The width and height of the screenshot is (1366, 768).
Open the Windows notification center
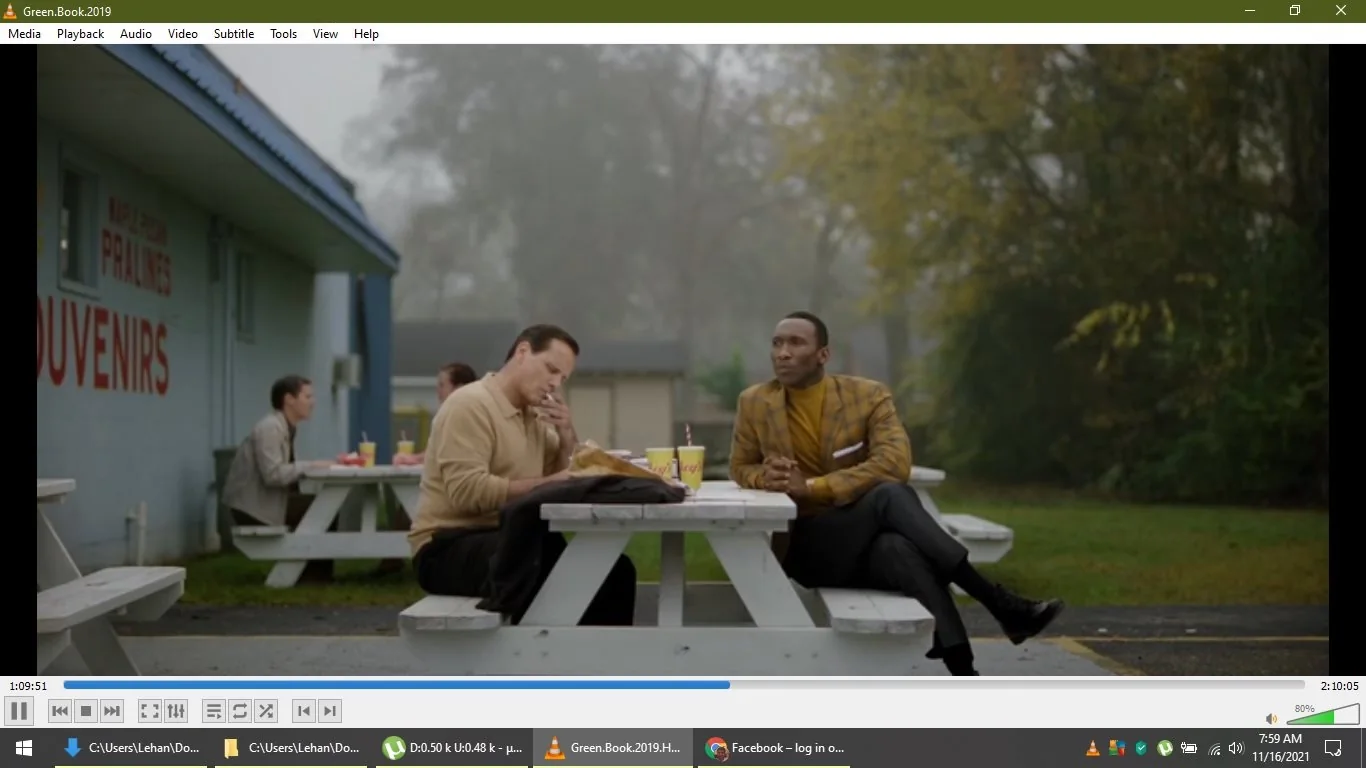1333,748
